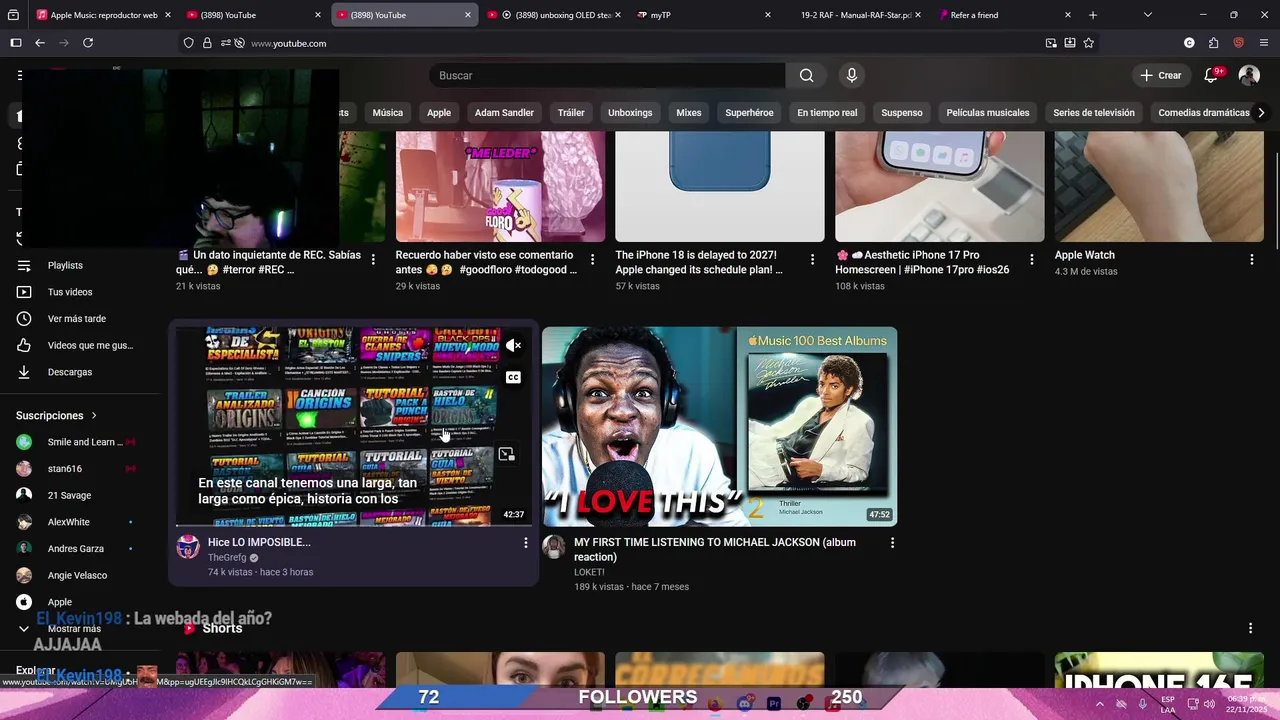Open the miniplayer icon on the video preview

[x=507, y=455]
